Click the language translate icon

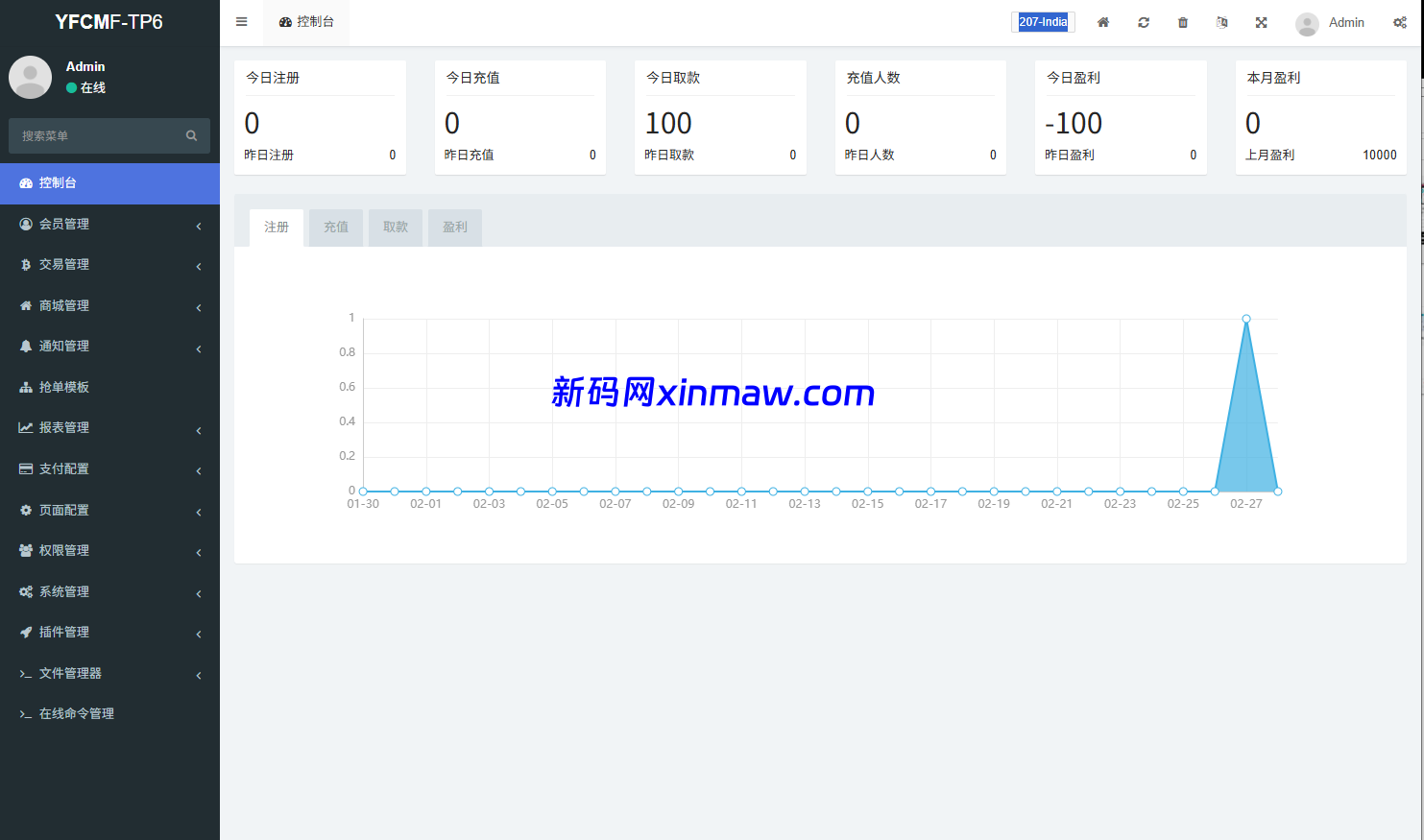pyautogui.click(x=1222, y=22)
